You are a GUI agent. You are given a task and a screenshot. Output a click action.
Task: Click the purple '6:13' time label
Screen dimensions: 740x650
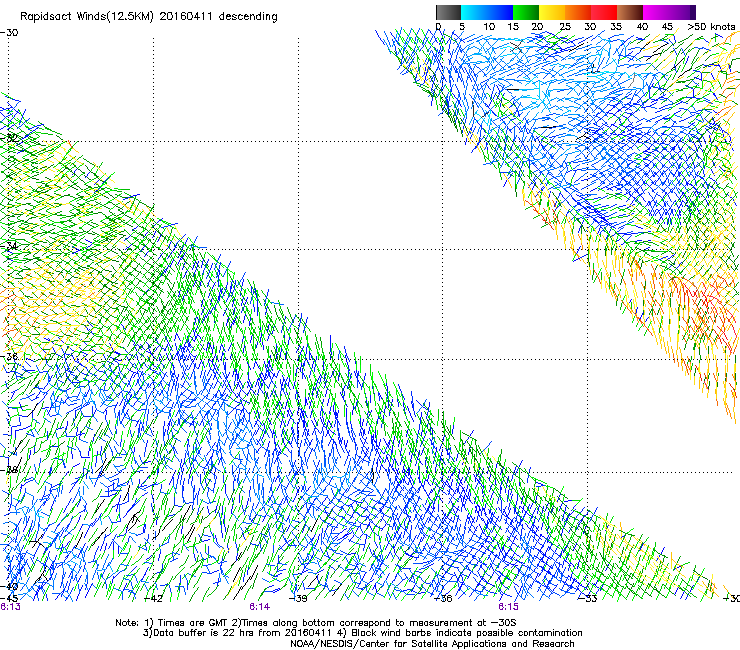click(10, 607)
